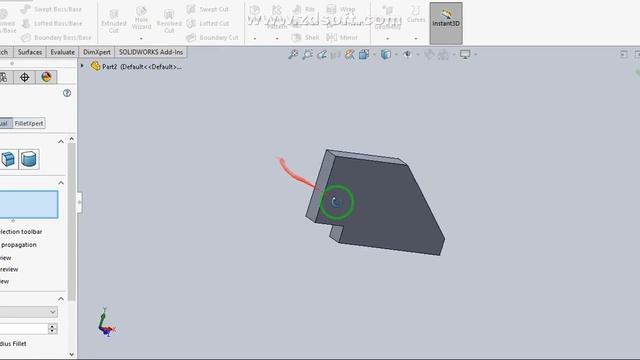
Task: Click the View Settings monitor icon
Action: coord(465,54)
